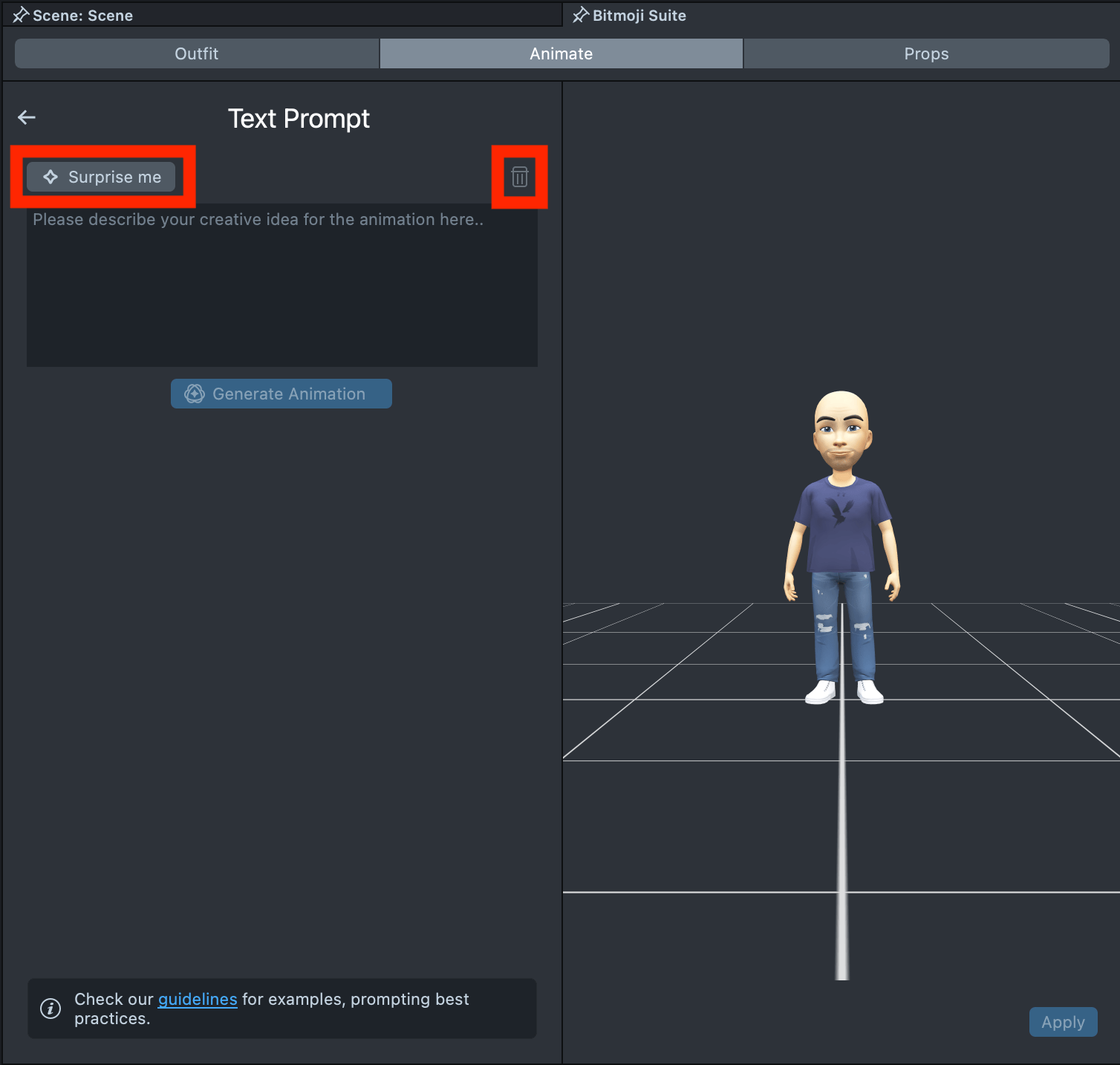The height and width of the screenshot is (1065, 1120).
Task: Click the icon on Generate Animation button
Action: [195, 394]
